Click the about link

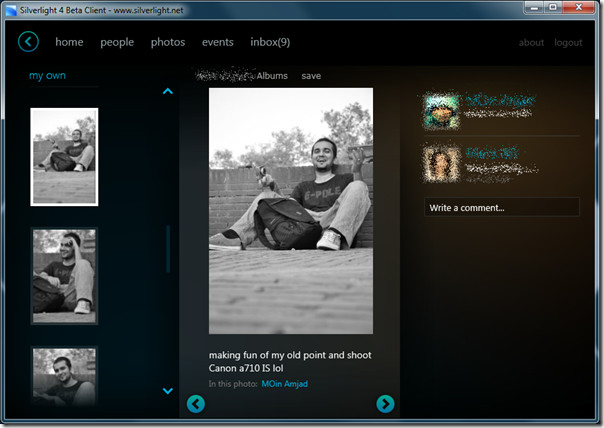(x=531, y=42)
